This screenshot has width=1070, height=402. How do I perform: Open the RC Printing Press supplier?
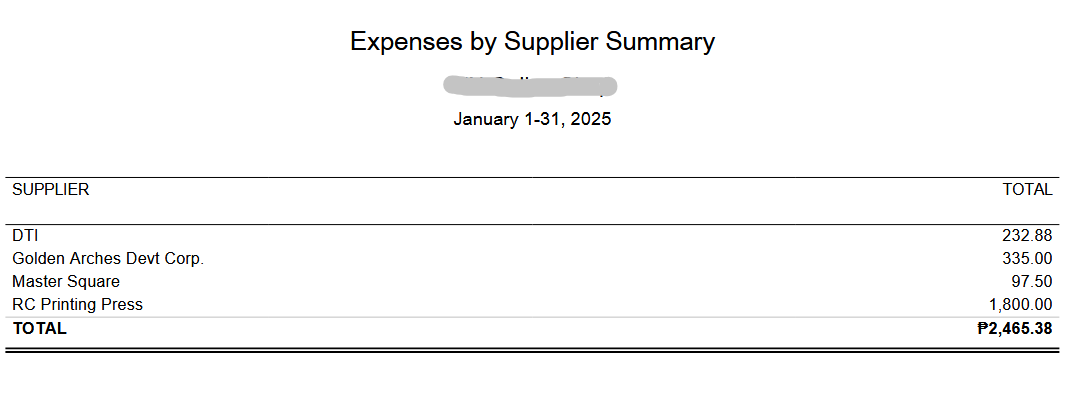(77, 305)
